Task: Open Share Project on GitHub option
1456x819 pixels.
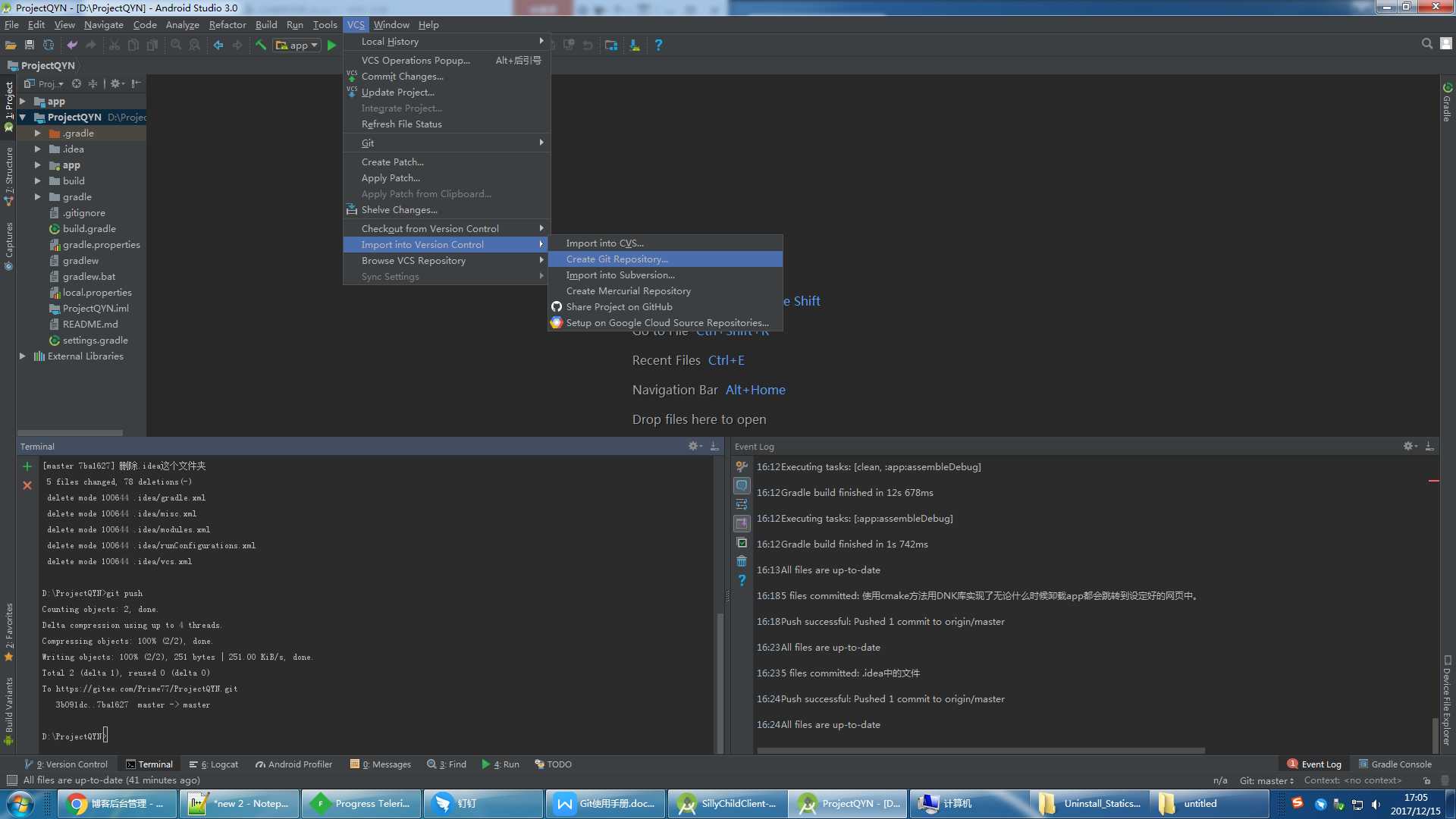Action: tap(619, 306)
